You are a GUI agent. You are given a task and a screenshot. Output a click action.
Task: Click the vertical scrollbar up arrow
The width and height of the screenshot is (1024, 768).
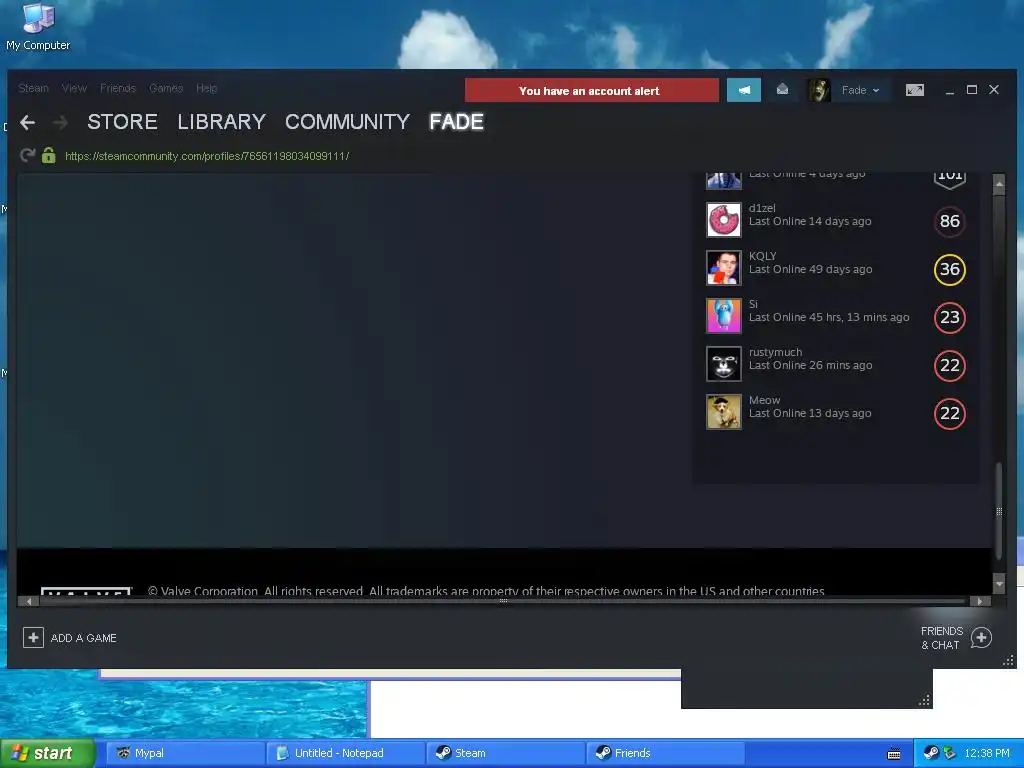tap(999, 185)
